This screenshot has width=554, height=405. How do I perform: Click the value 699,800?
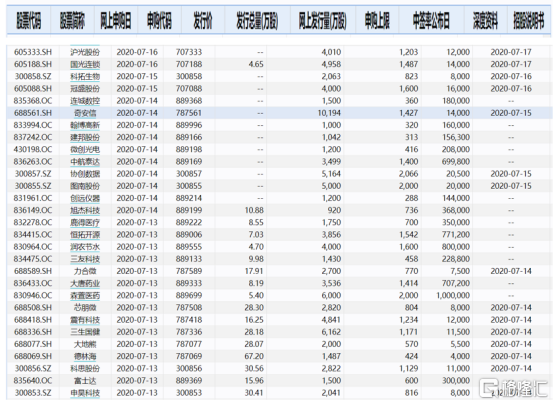pyautogui.click(x=456, y=162)
